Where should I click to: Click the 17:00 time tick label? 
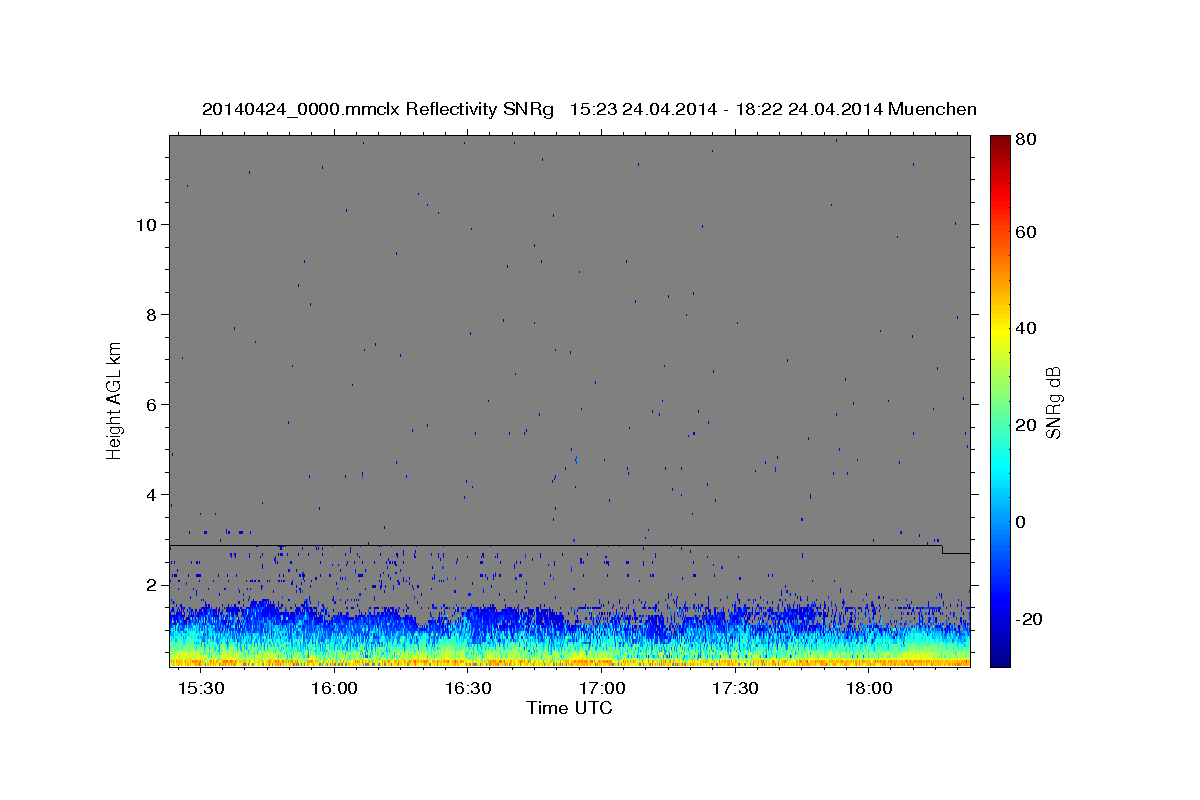[603, 689]
